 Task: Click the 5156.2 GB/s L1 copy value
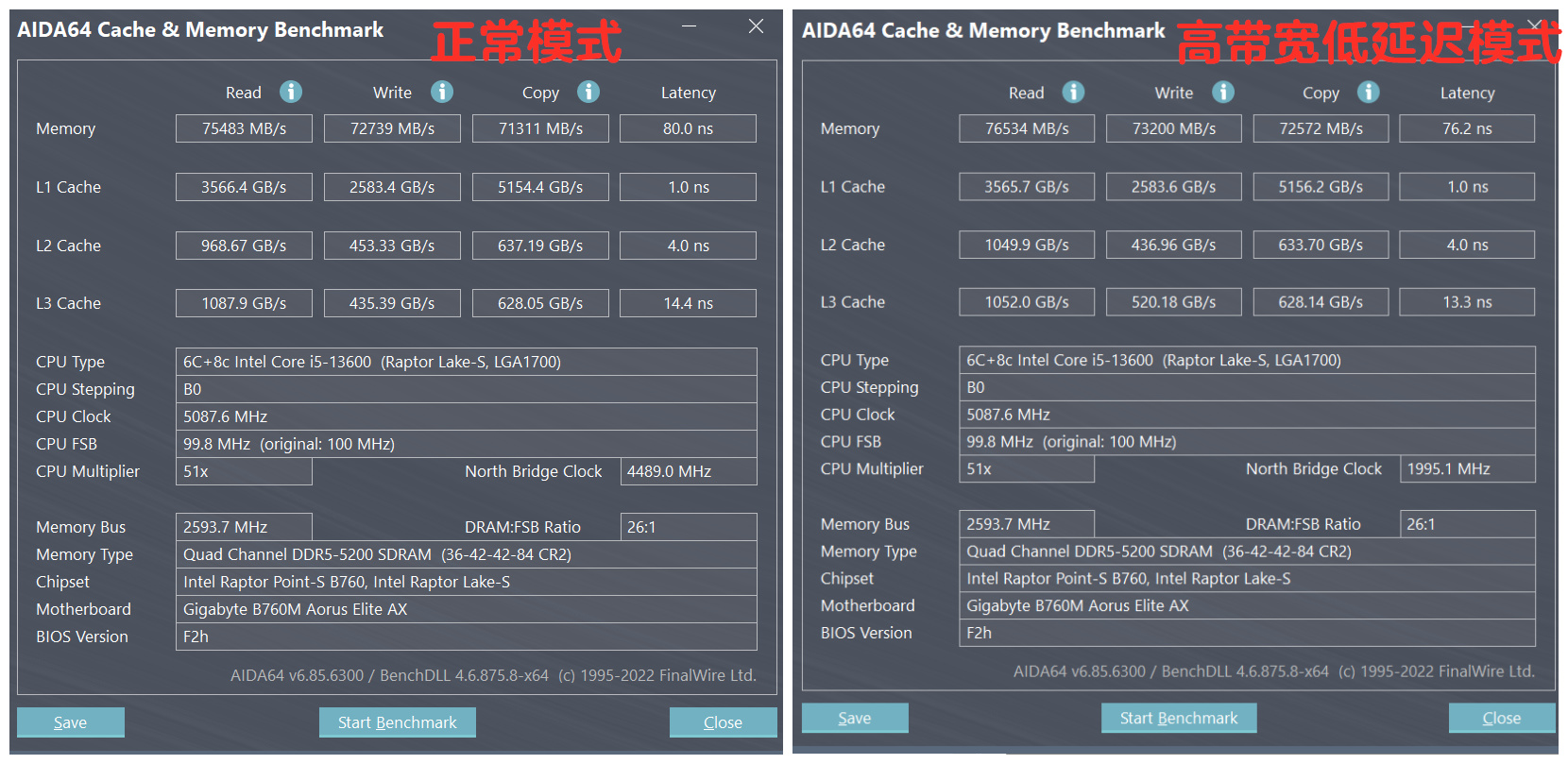pos(1321,187)
